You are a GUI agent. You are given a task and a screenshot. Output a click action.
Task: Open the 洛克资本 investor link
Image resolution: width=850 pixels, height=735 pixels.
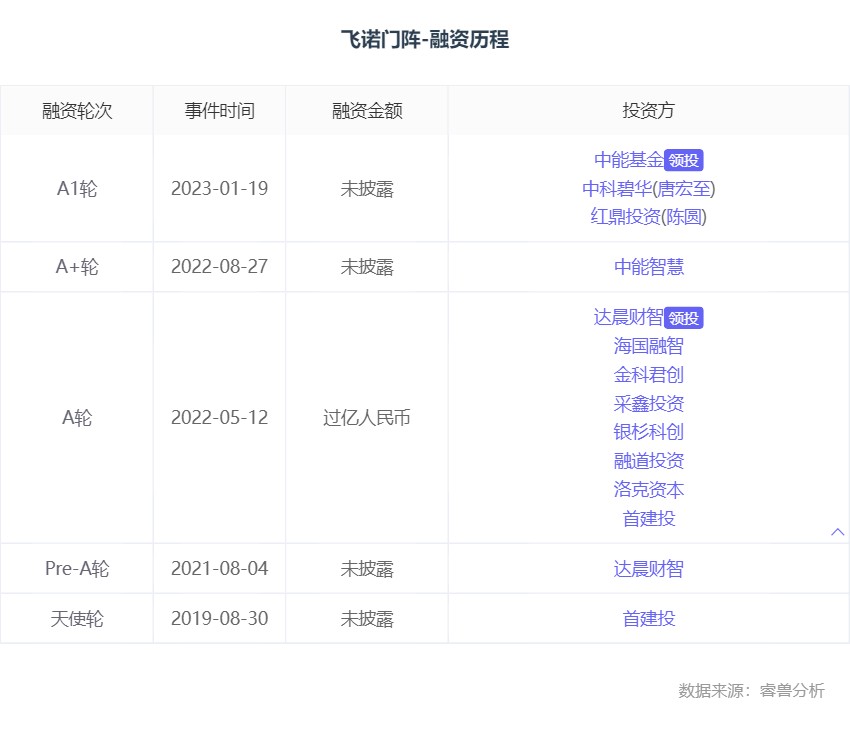(649, 490)
